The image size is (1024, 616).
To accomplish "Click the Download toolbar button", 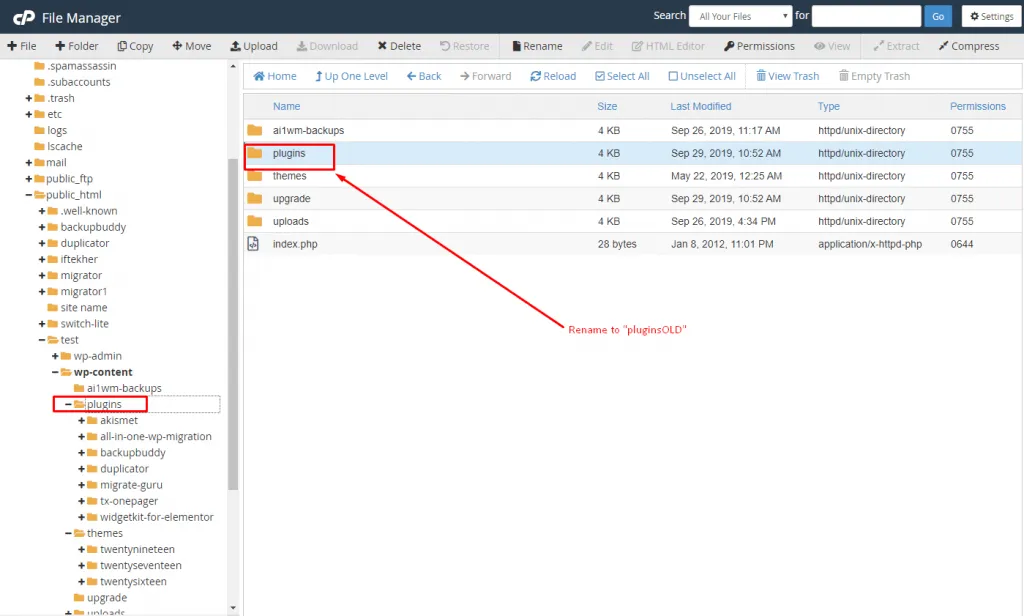I will [x=327, y=46].
